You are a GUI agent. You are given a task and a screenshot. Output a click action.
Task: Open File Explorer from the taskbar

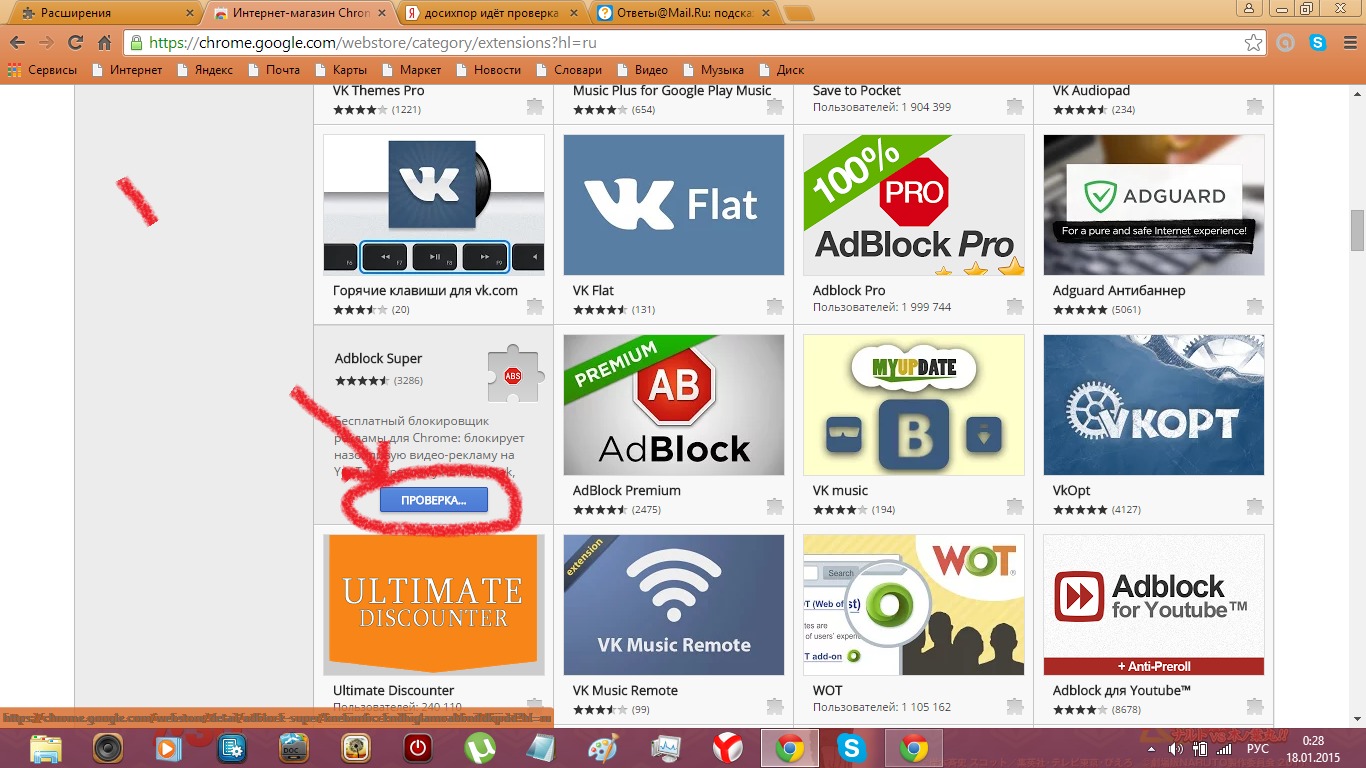tap(48, 748)
